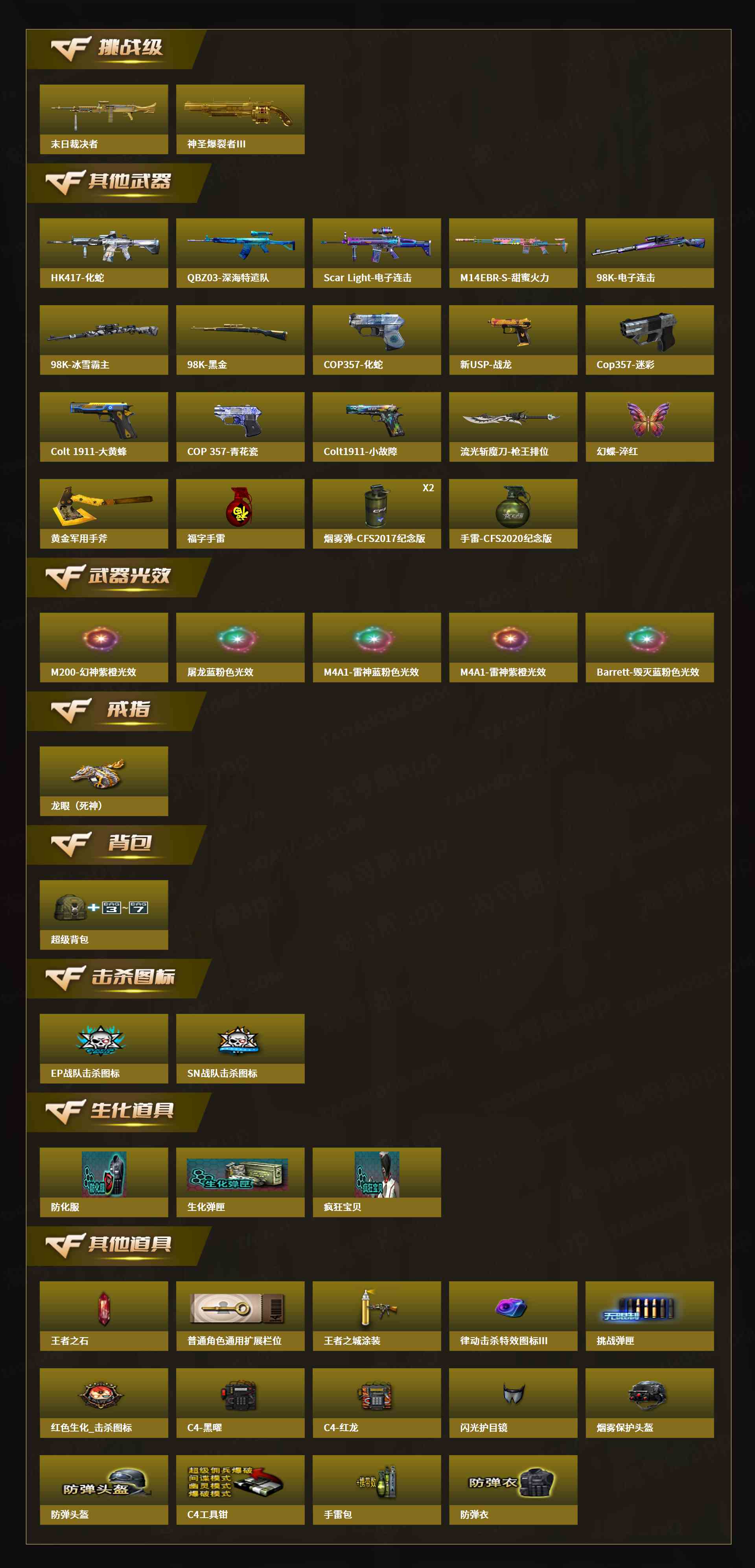Click the 超级背包 backpack item
Viewport: 755px width, 1568px height.
(104, 915)
